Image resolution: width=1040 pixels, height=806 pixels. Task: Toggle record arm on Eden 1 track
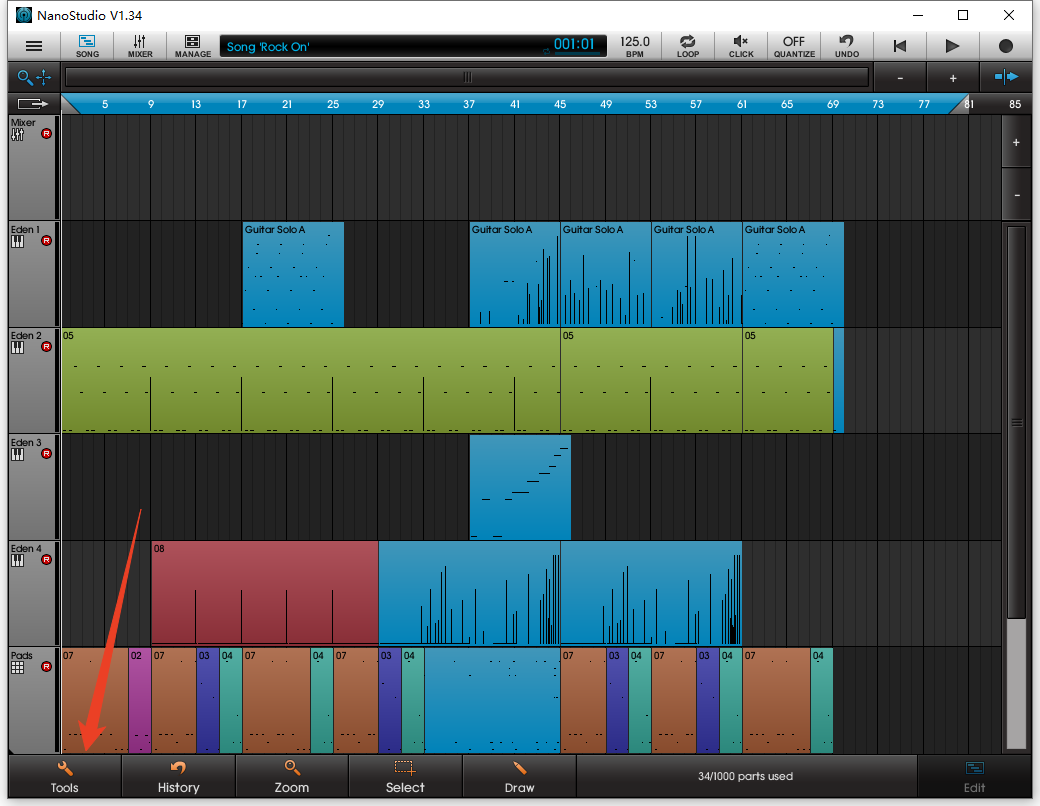tap(46, 241)
